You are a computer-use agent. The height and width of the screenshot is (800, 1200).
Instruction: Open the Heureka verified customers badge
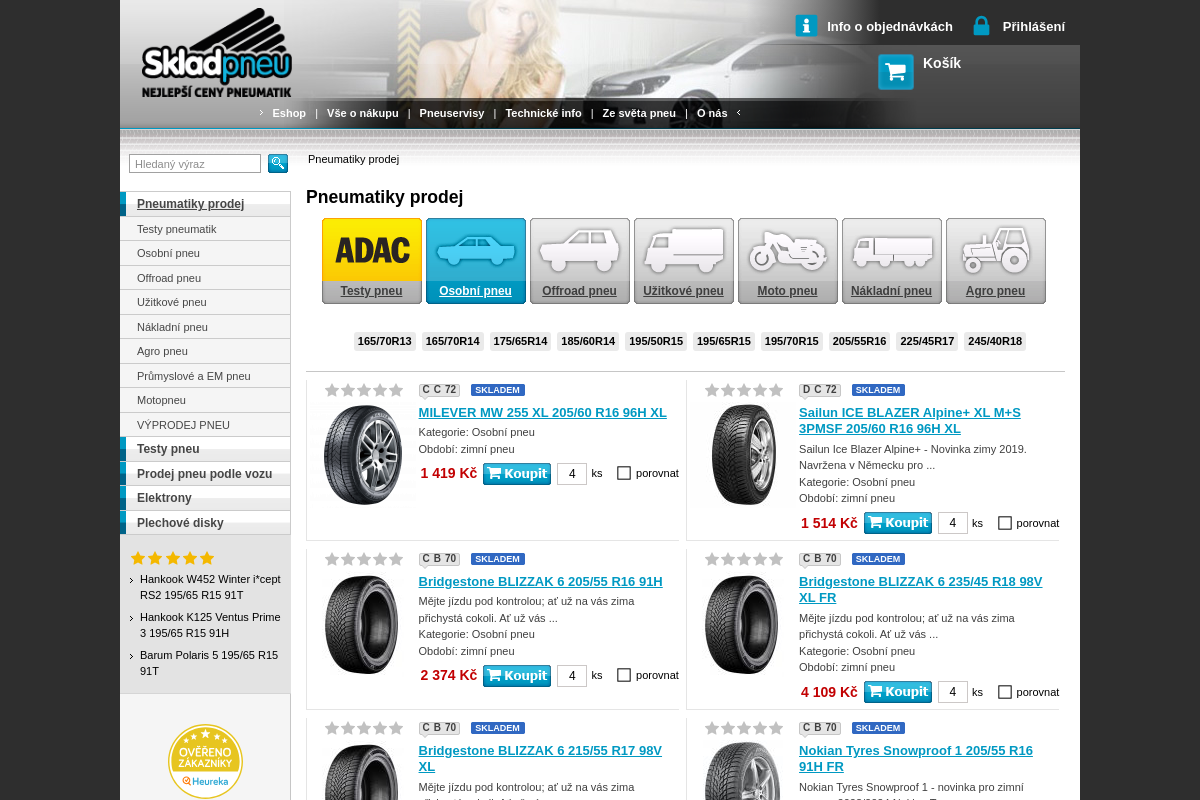coord(205,761)
